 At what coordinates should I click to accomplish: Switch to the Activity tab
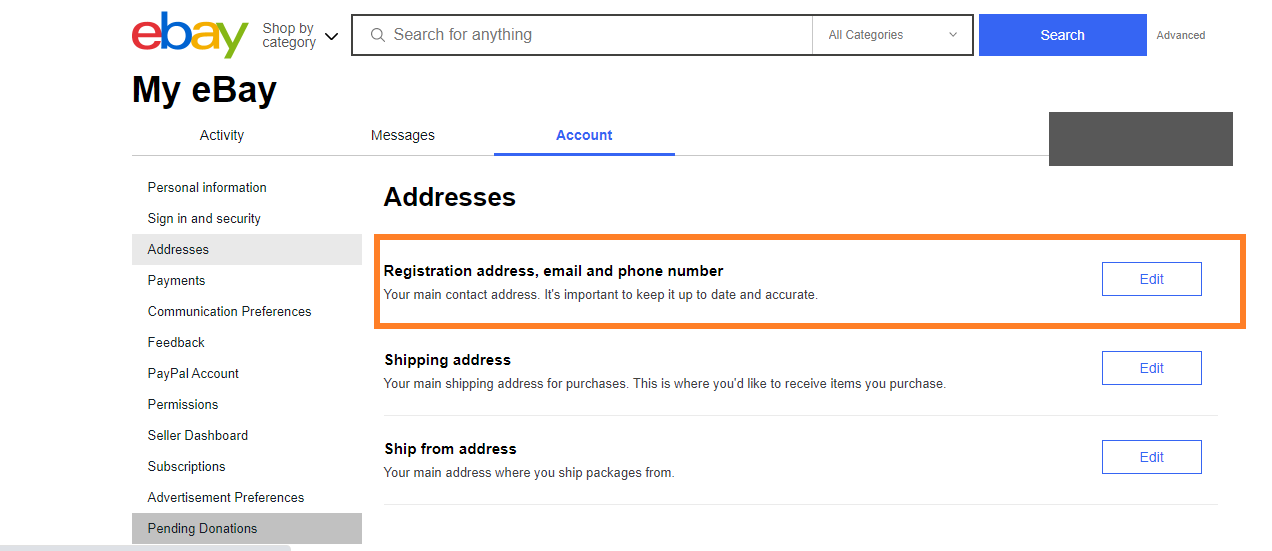tap(222, 135)
